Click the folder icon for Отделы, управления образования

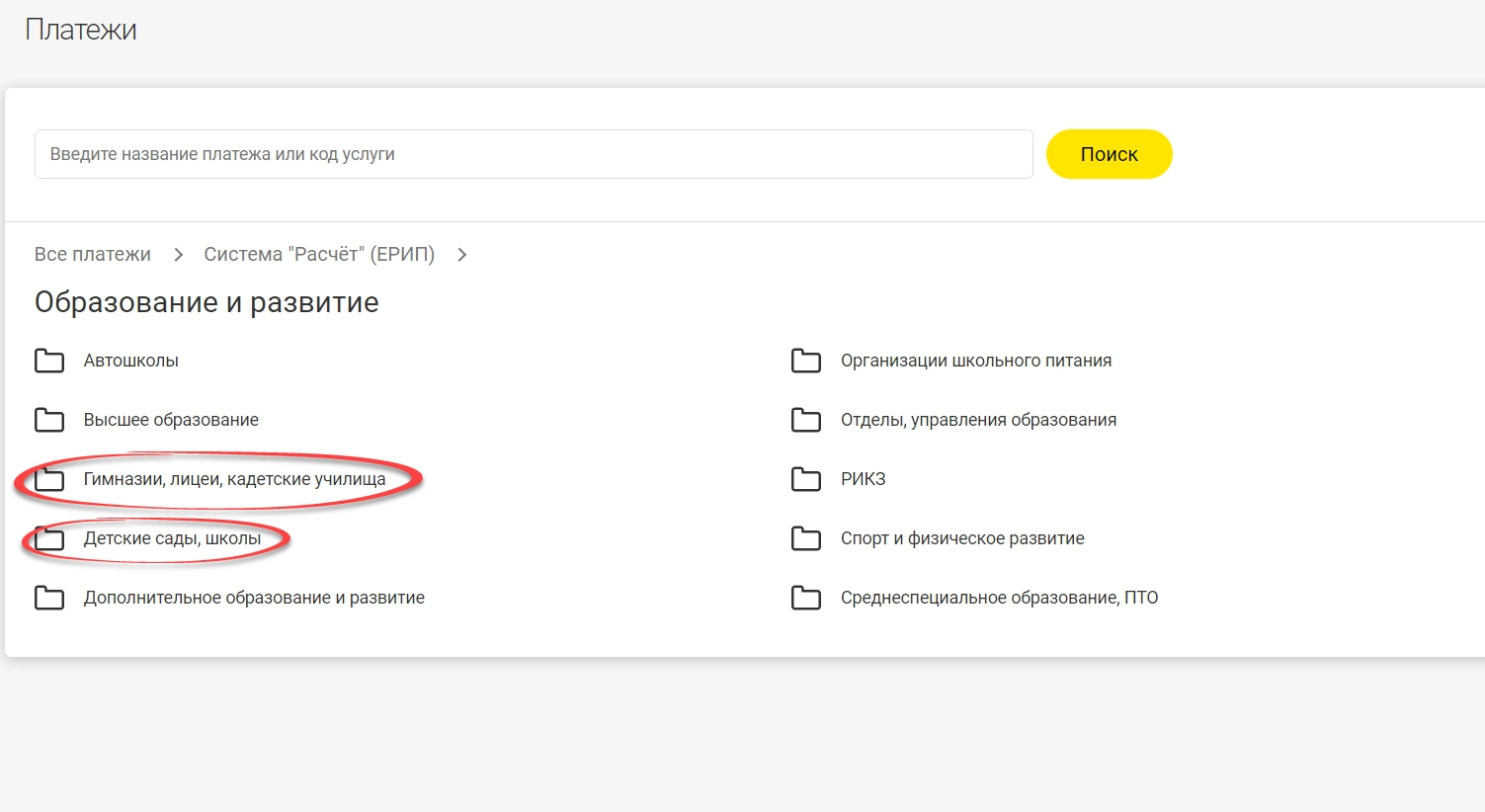(x=806, y=420)
